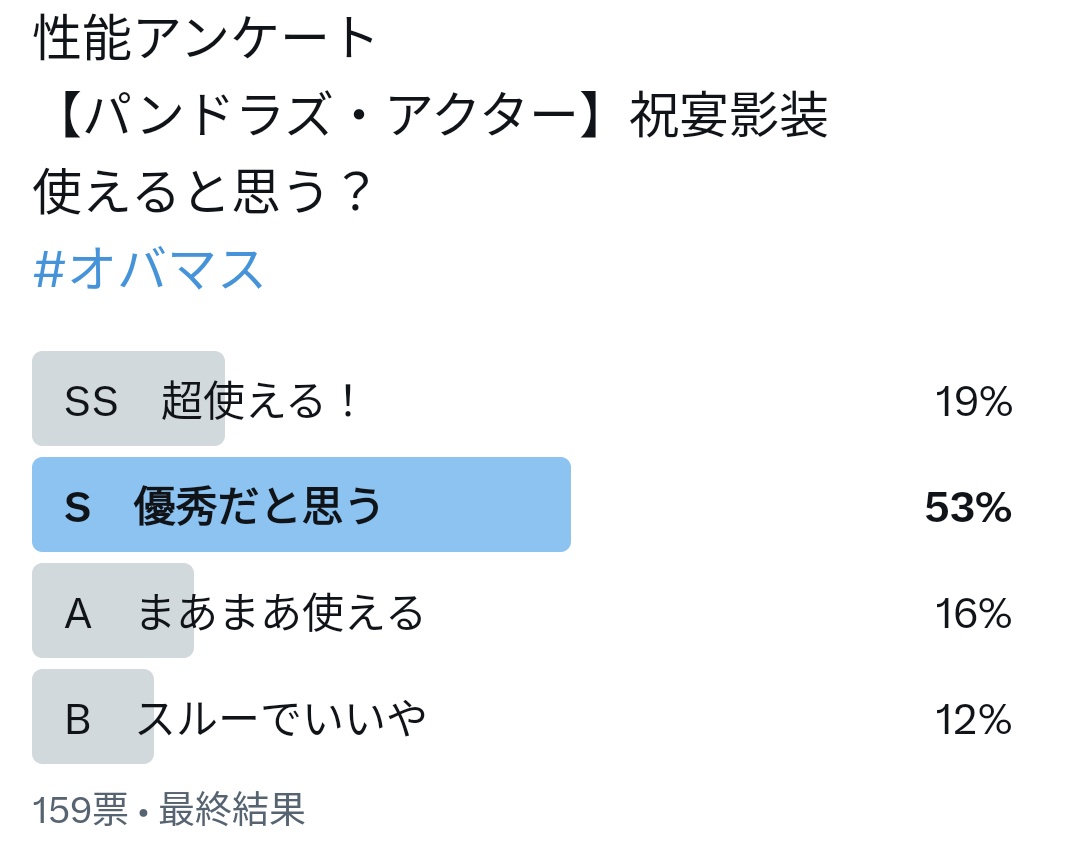
Task: Click the 19% result percentage
Action: tap(973, 401)
